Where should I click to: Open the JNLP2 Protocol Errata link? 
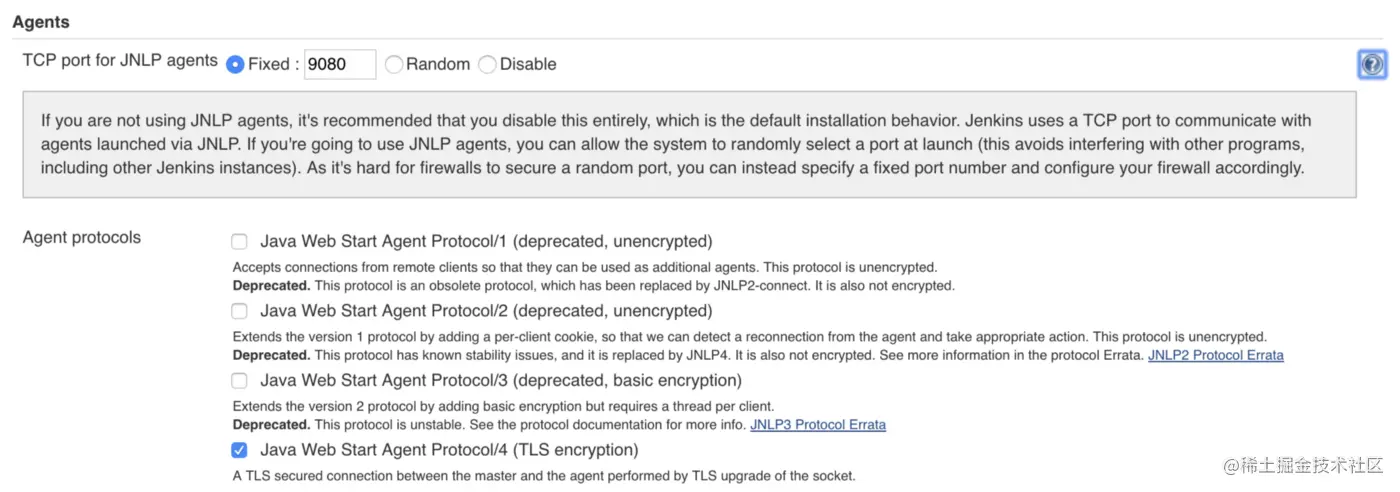[x=1215, y=355]
